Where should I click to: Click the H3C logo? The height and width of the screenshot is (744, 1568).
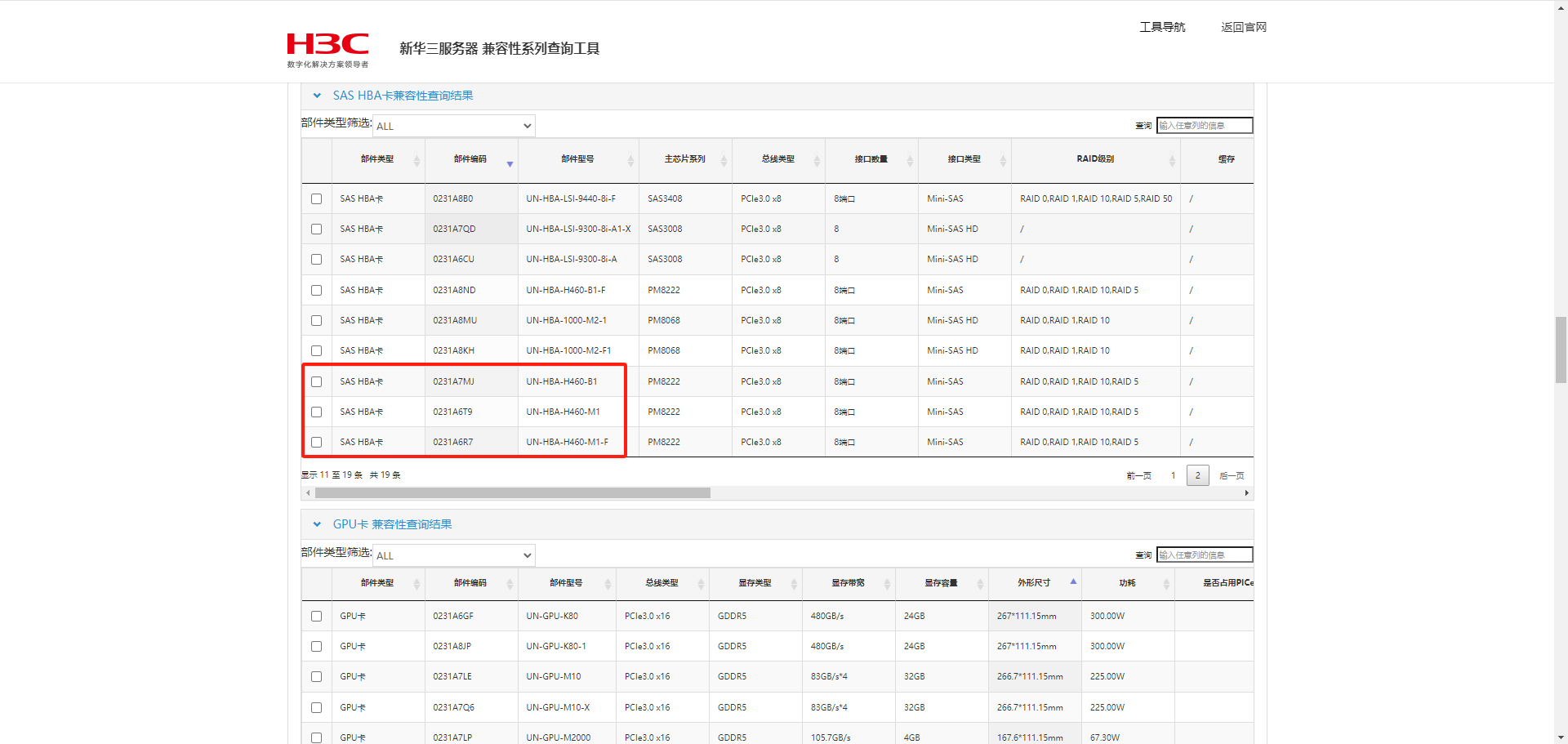click(327, 49)
